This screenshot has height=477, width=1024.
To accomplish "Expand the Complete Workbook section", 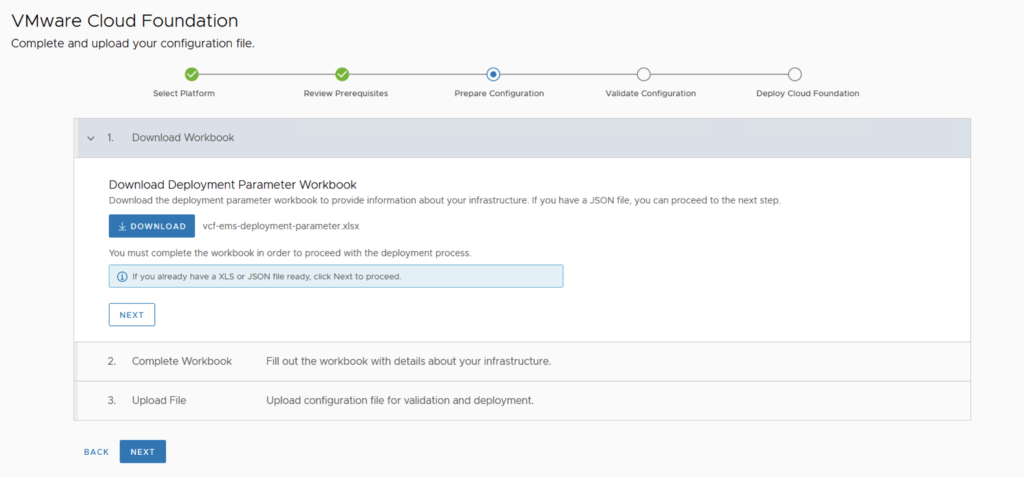I will click(181, 361).
